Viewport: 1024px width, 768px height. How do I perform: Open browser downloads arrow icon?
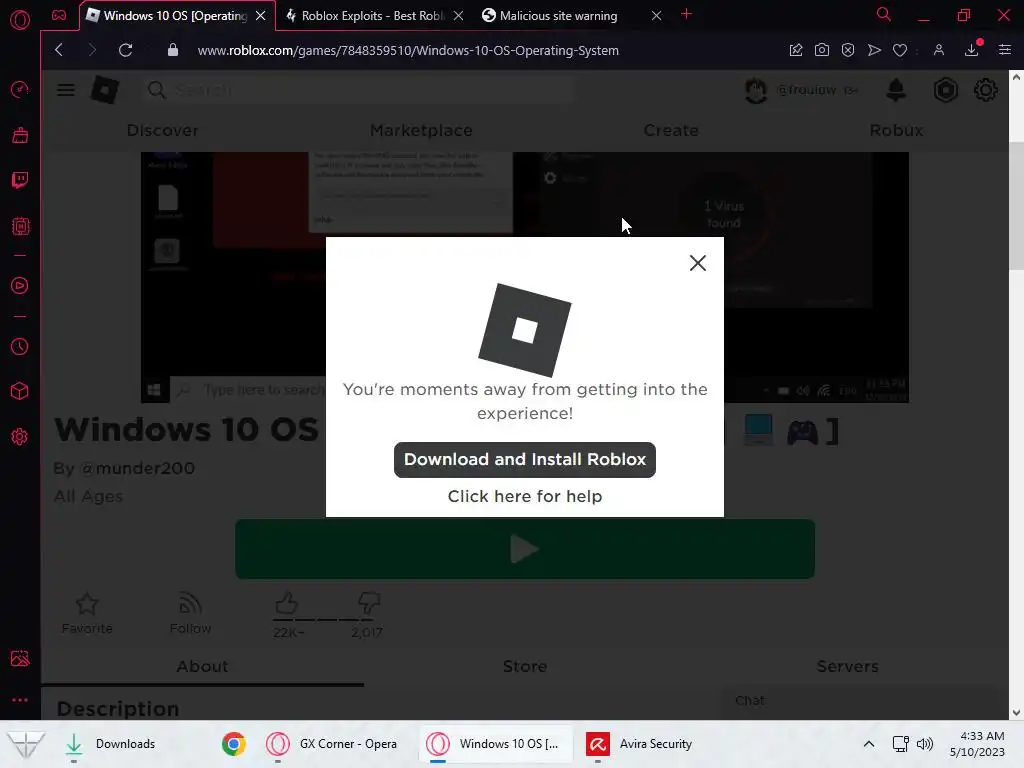point(972,50)
